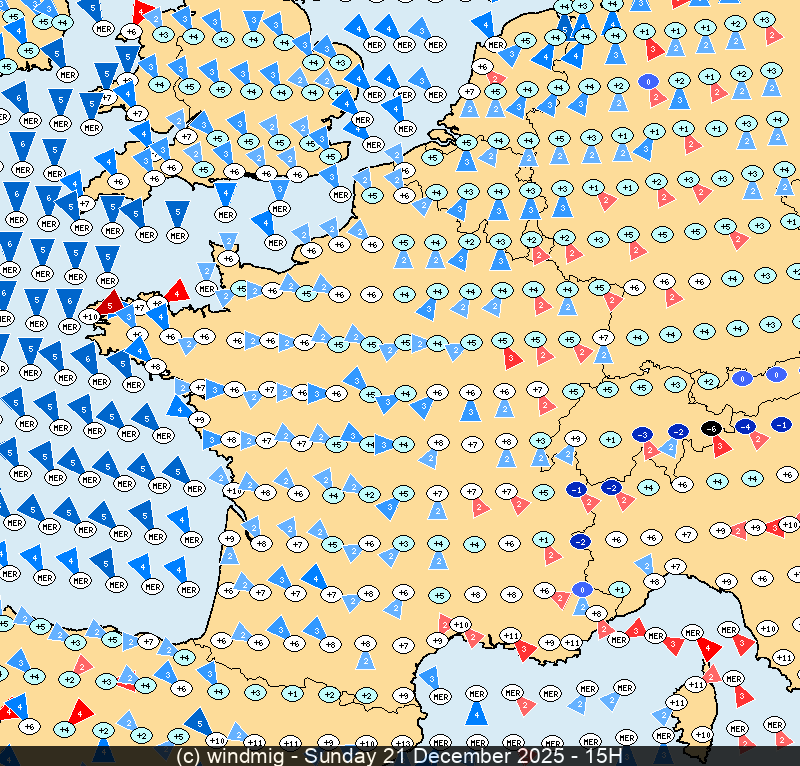The image size is (800, 766).
Task: Click the +10 marker beside dark red arrow
Action: (x=89, y=317)
